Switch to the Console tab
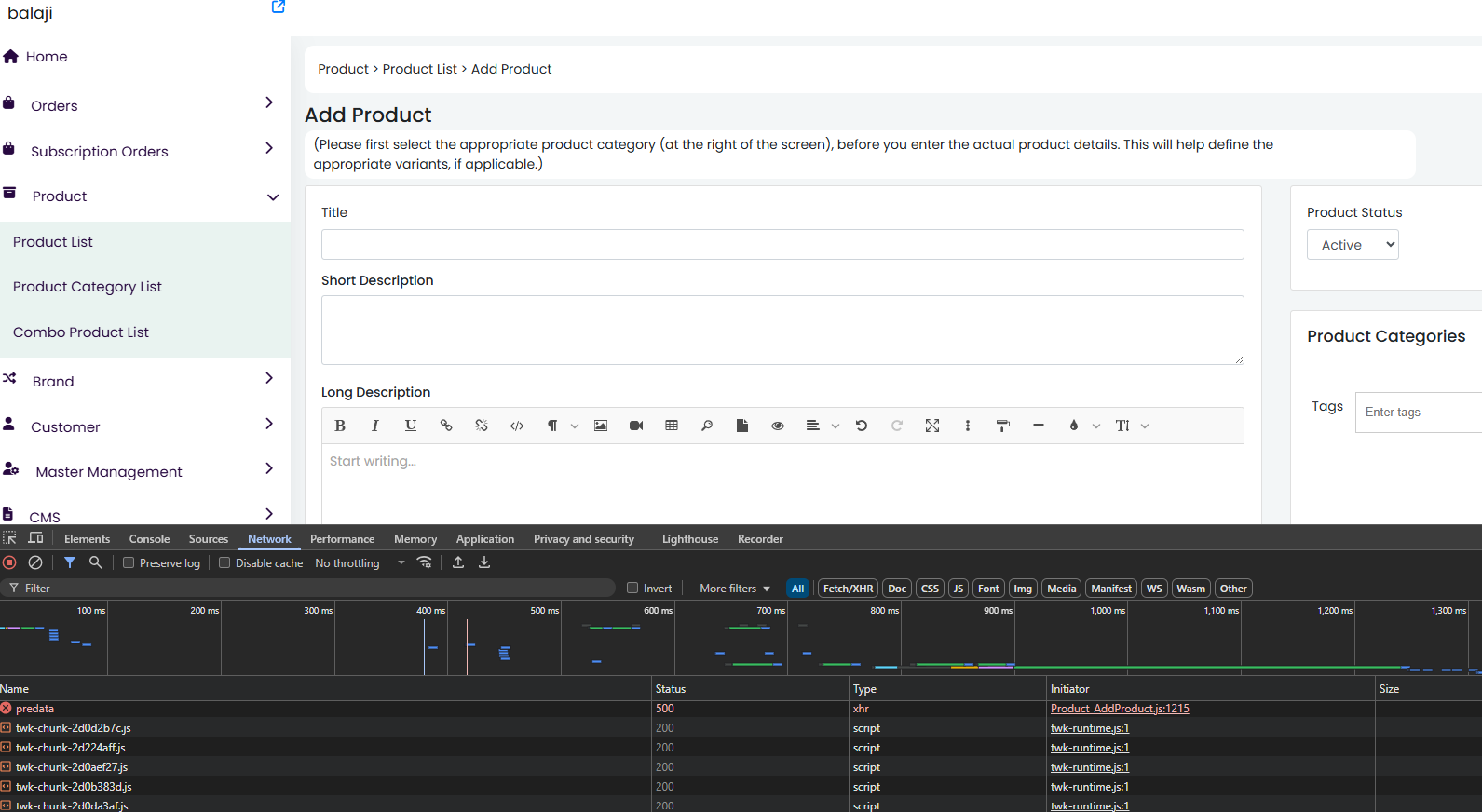The image size is (1482, 812). coord(149,539)
